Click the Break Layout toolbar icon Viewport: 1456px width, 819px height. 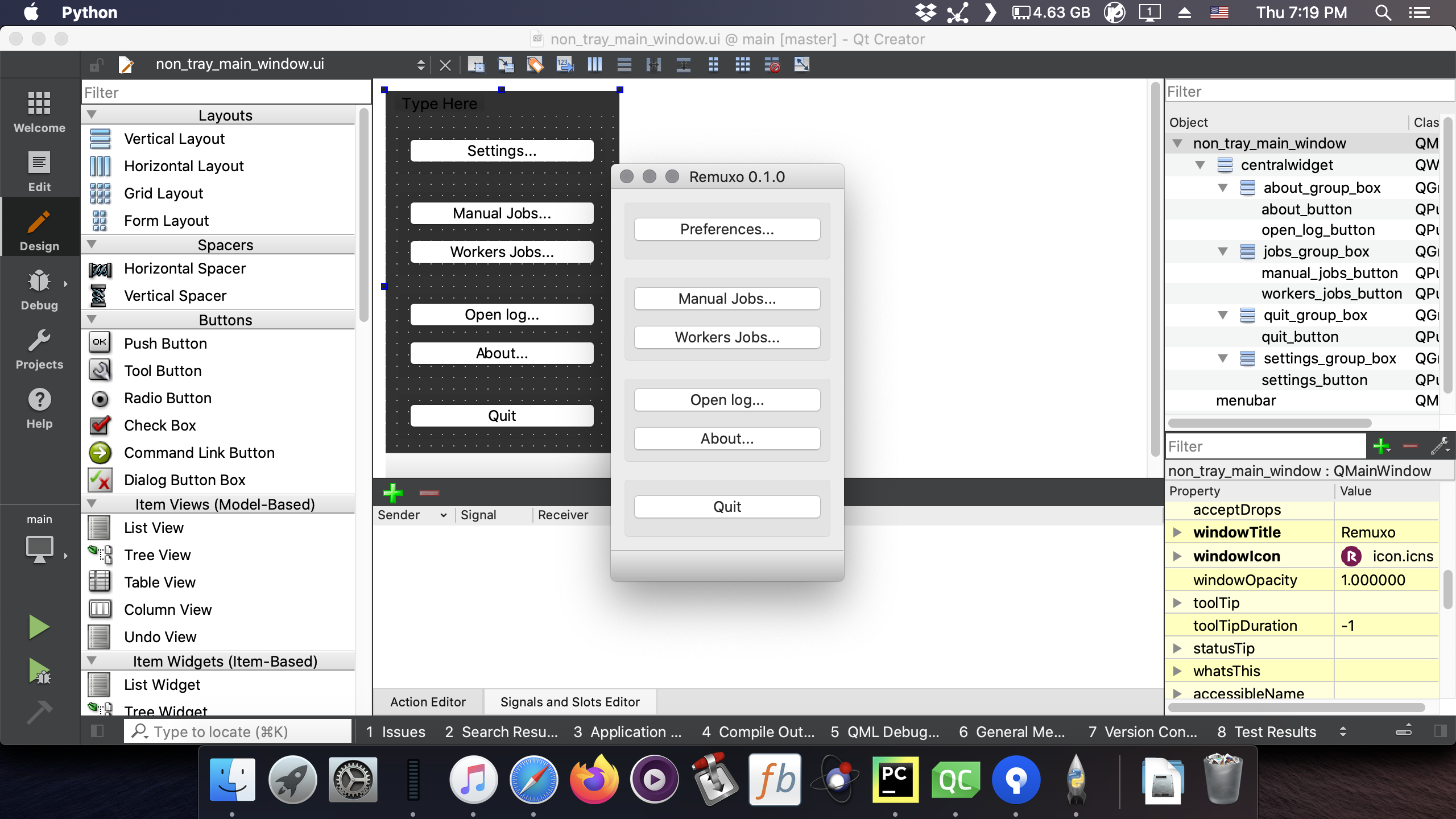tap(772, 64)
